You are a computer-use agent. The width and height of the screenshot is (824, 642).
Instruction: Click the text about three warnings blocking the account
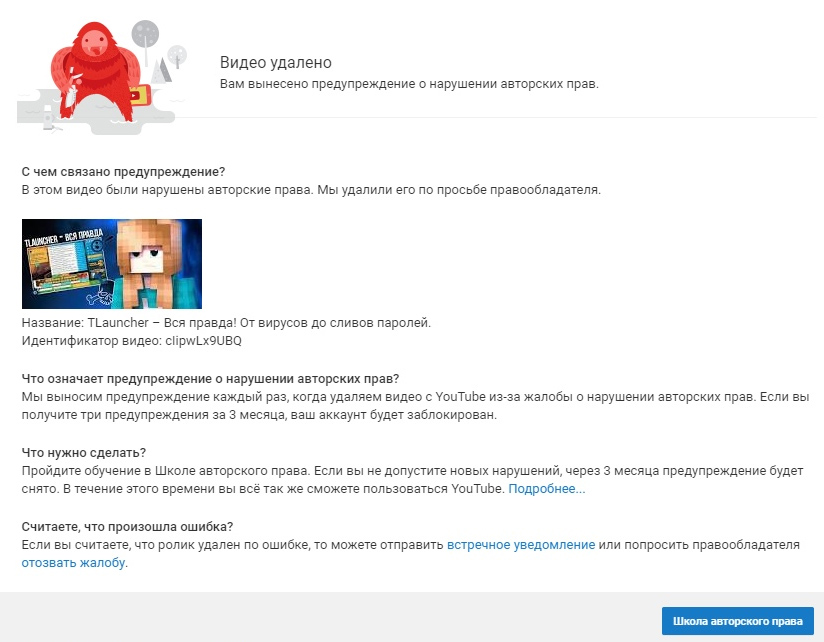pyautogui.click(x=258, y=414)
